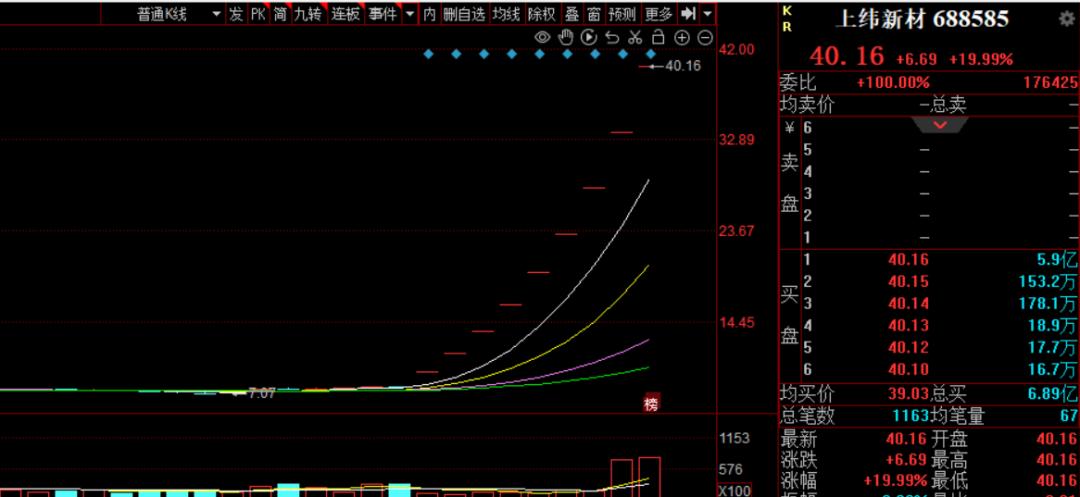Zoom out with the minus icon
The image size is (1080, 497).
click(705, 38)
